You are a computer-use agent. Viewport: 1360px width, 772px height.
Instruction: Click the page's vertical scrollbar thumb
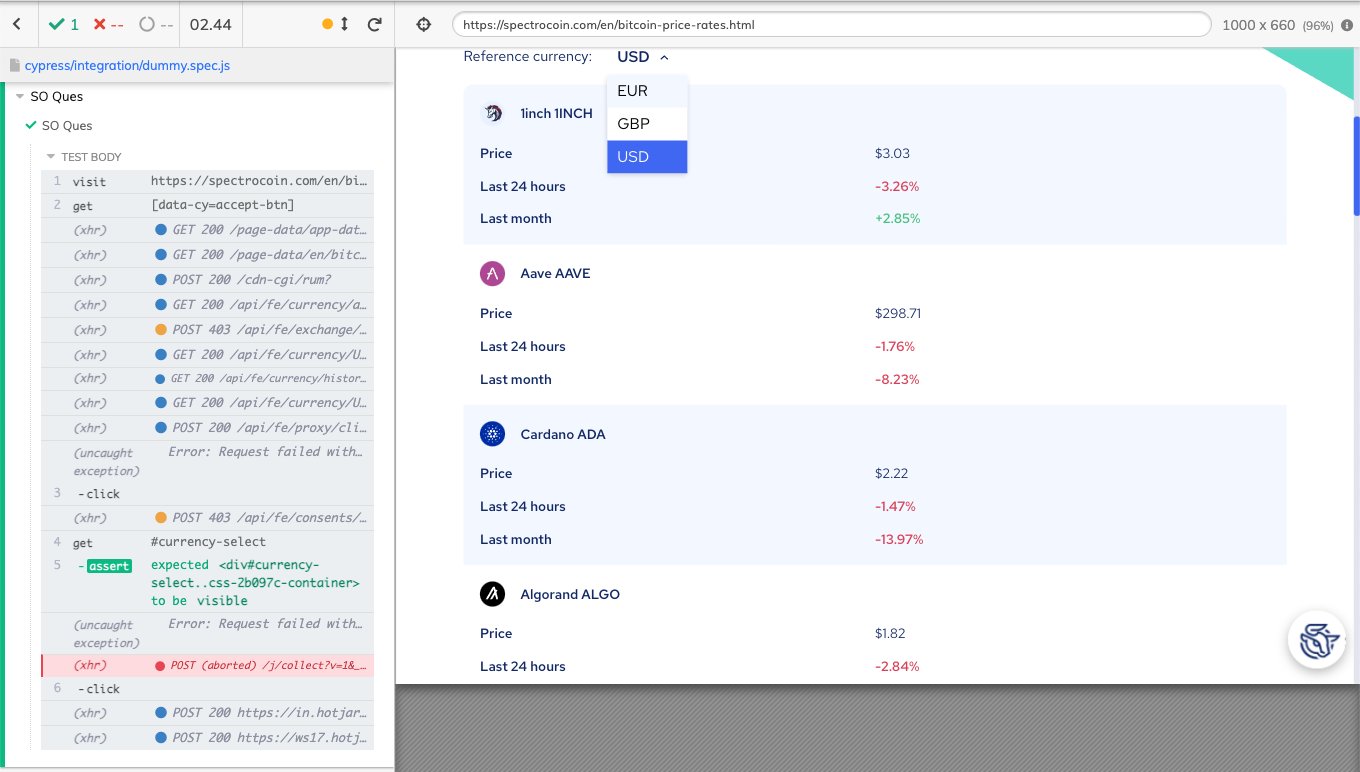coord(1356,165)
